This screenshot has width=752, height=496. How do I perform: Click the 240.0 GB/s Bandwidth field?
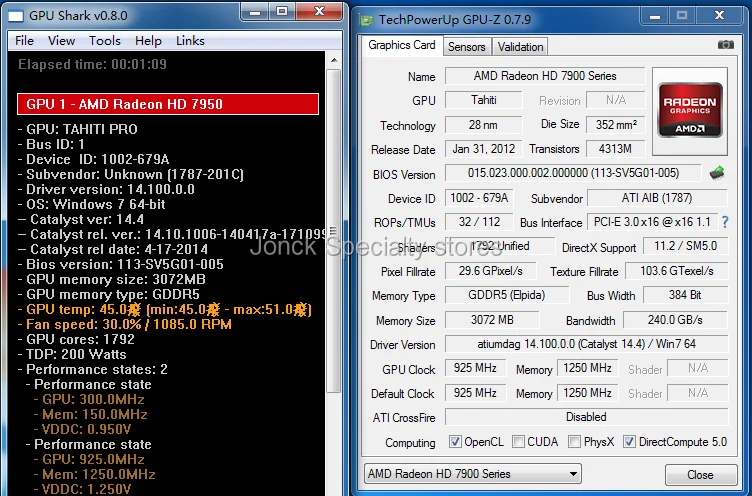[675, 320]
